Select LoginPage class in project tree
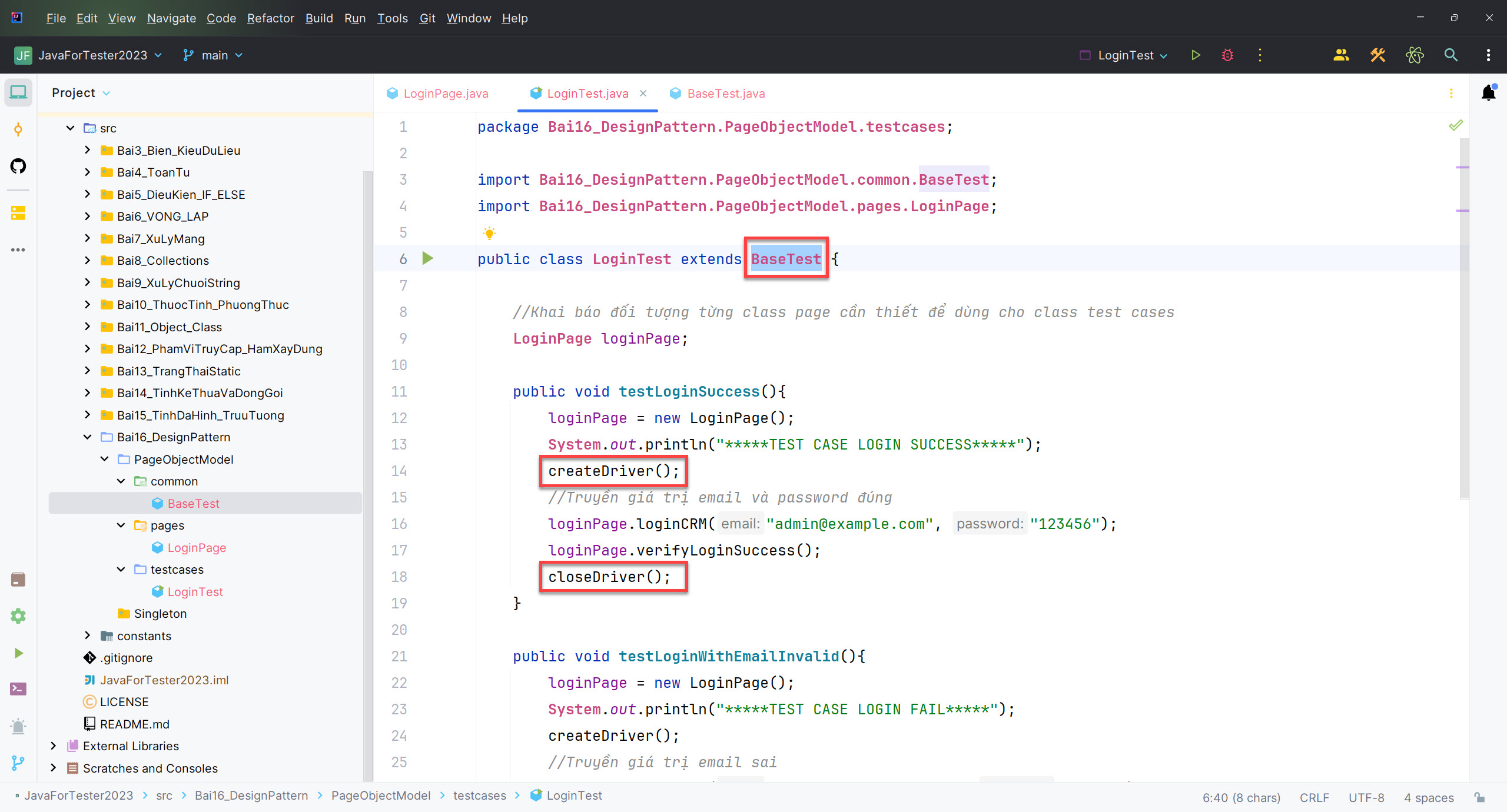 (197, 548)
